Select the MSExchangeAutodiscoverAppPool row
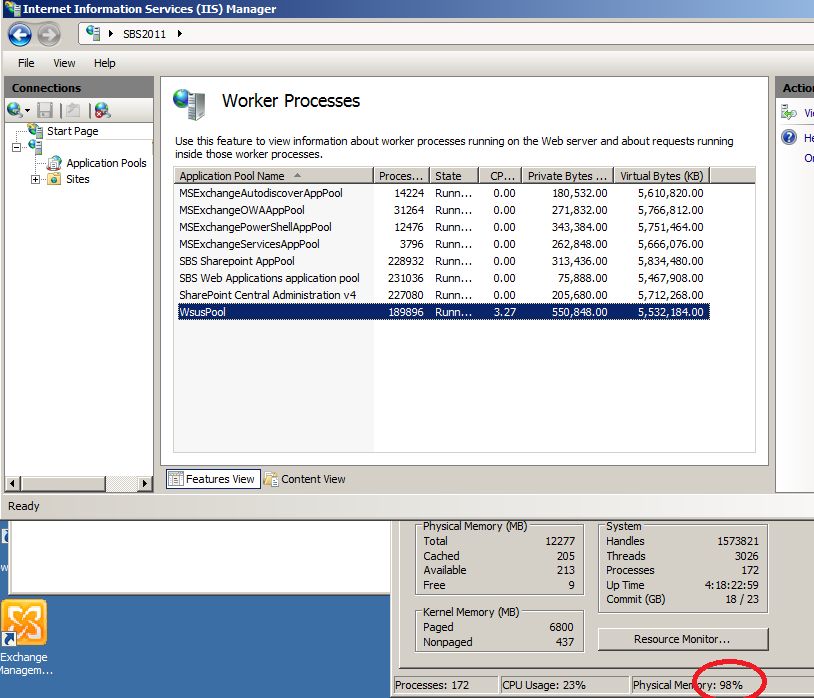 [444, 193]
